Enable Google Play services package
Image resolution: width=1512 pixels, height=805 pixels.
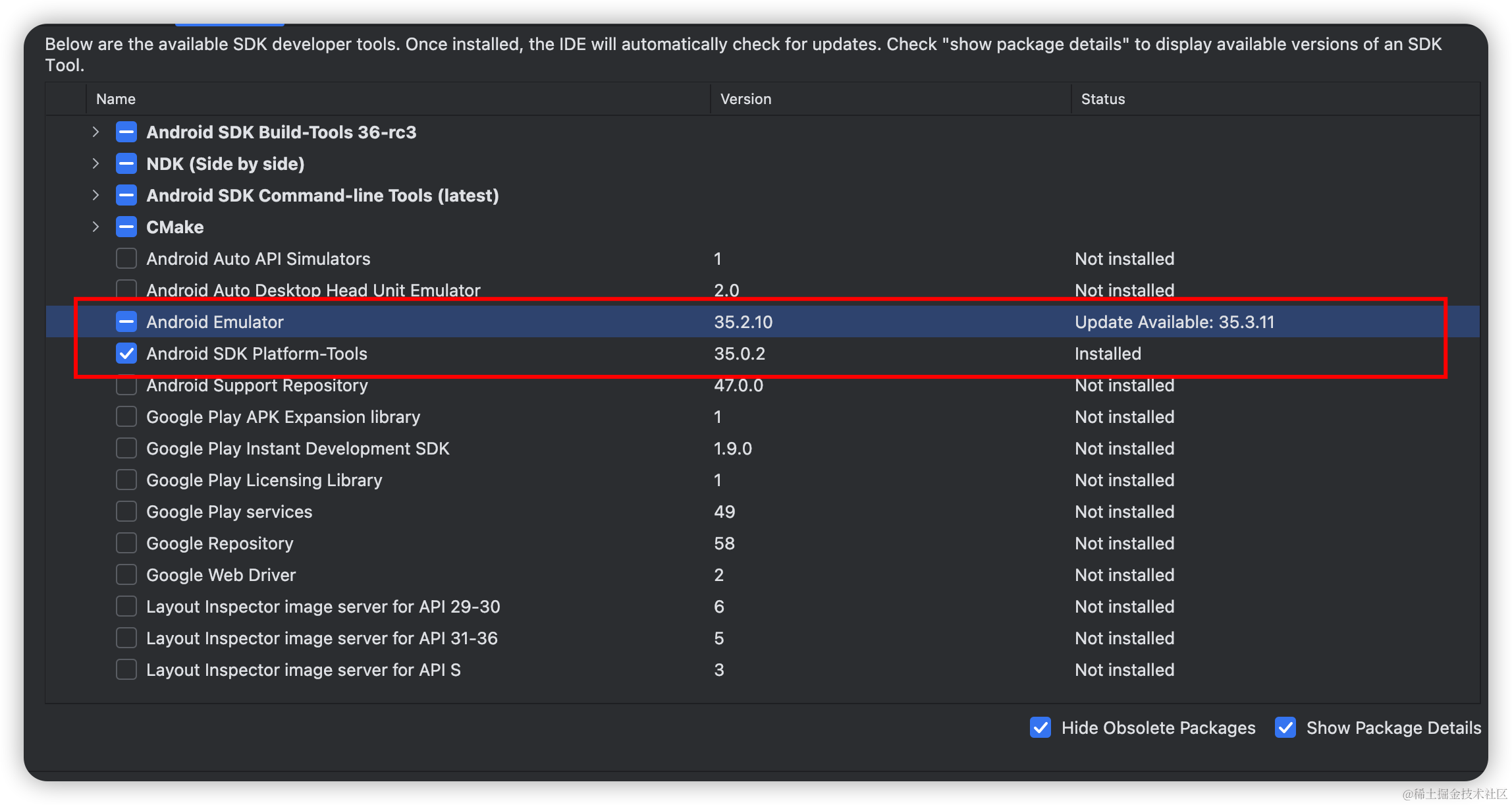126,511
